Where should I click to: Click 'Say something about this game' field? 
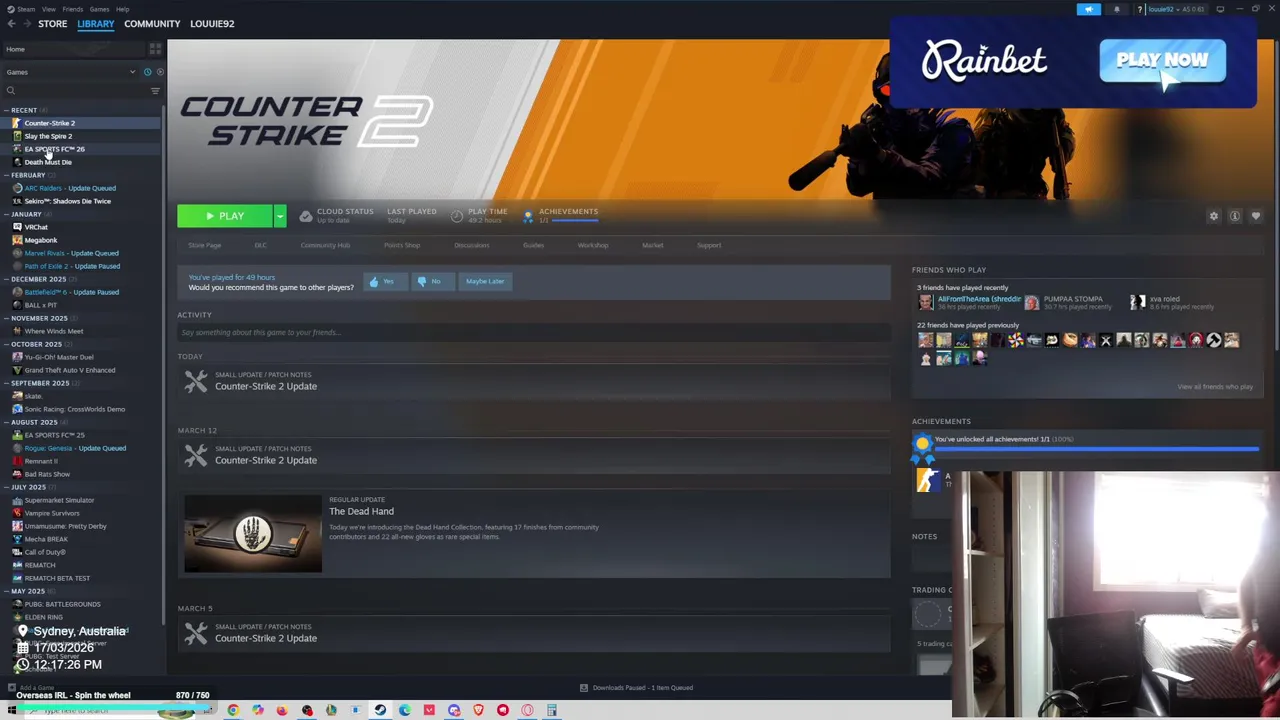(533, 332)
